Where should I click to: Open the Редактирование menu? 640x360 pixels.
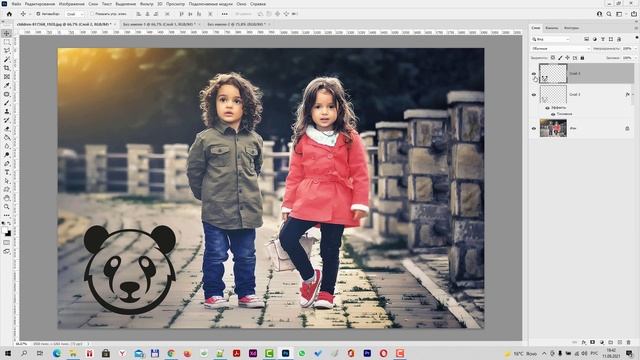[40, 4]
